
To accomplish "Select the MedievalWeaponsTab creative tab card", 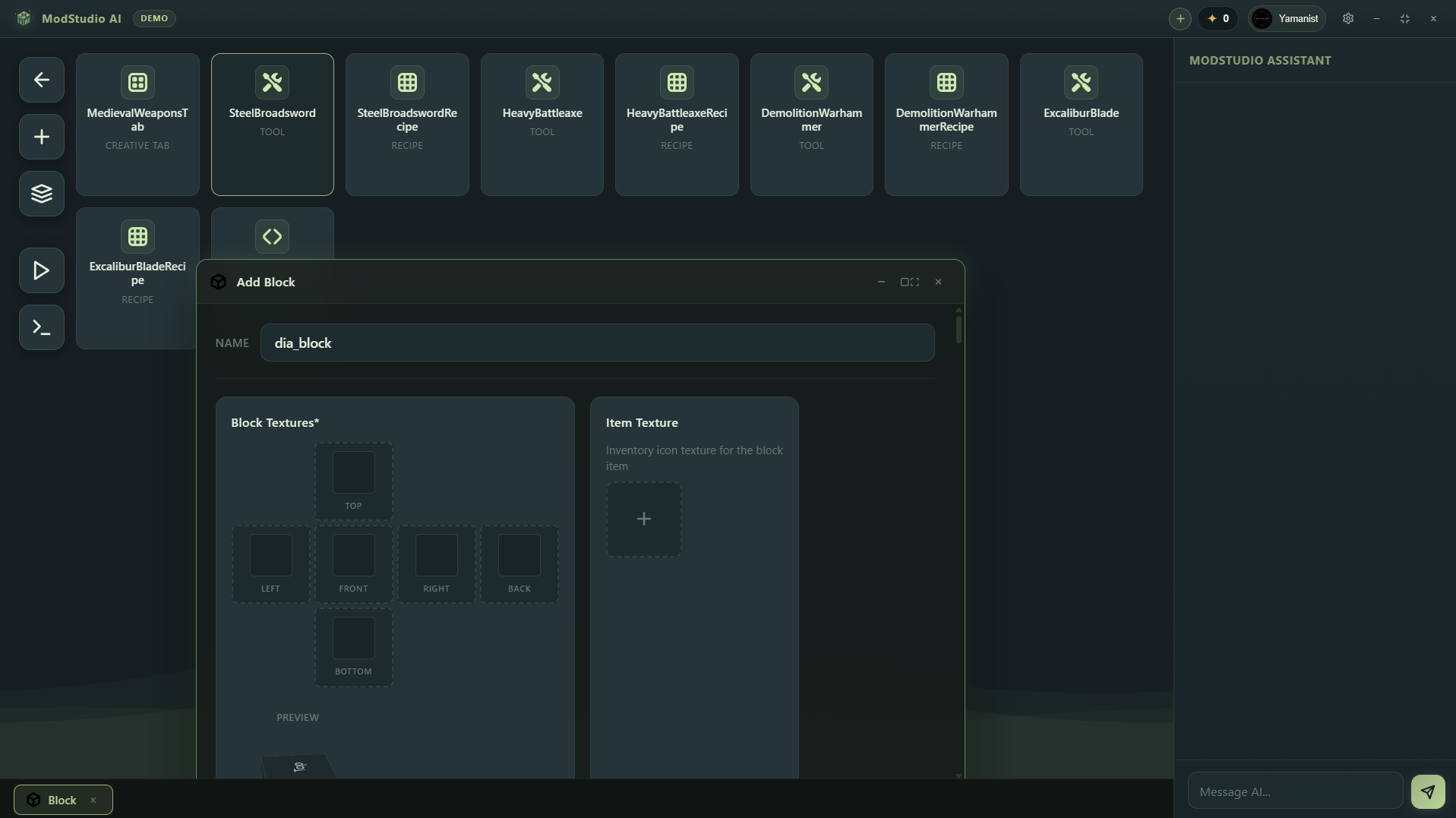I will 137,125.
